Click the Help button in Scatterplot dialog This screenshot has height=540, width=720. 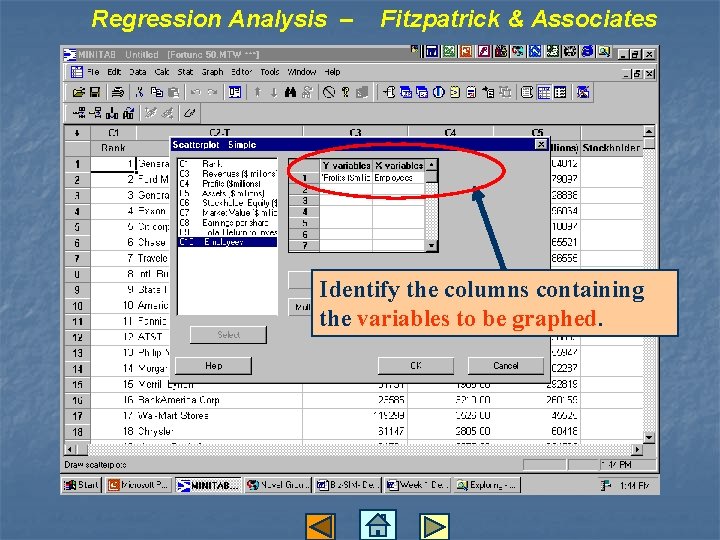pos(214,366)
